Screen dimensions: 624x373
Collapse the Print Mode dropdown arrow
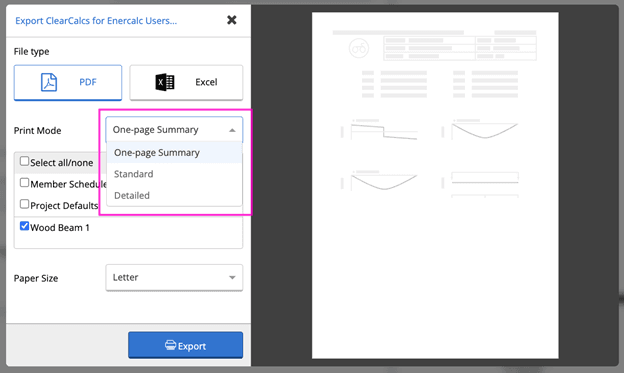point(232,130)
